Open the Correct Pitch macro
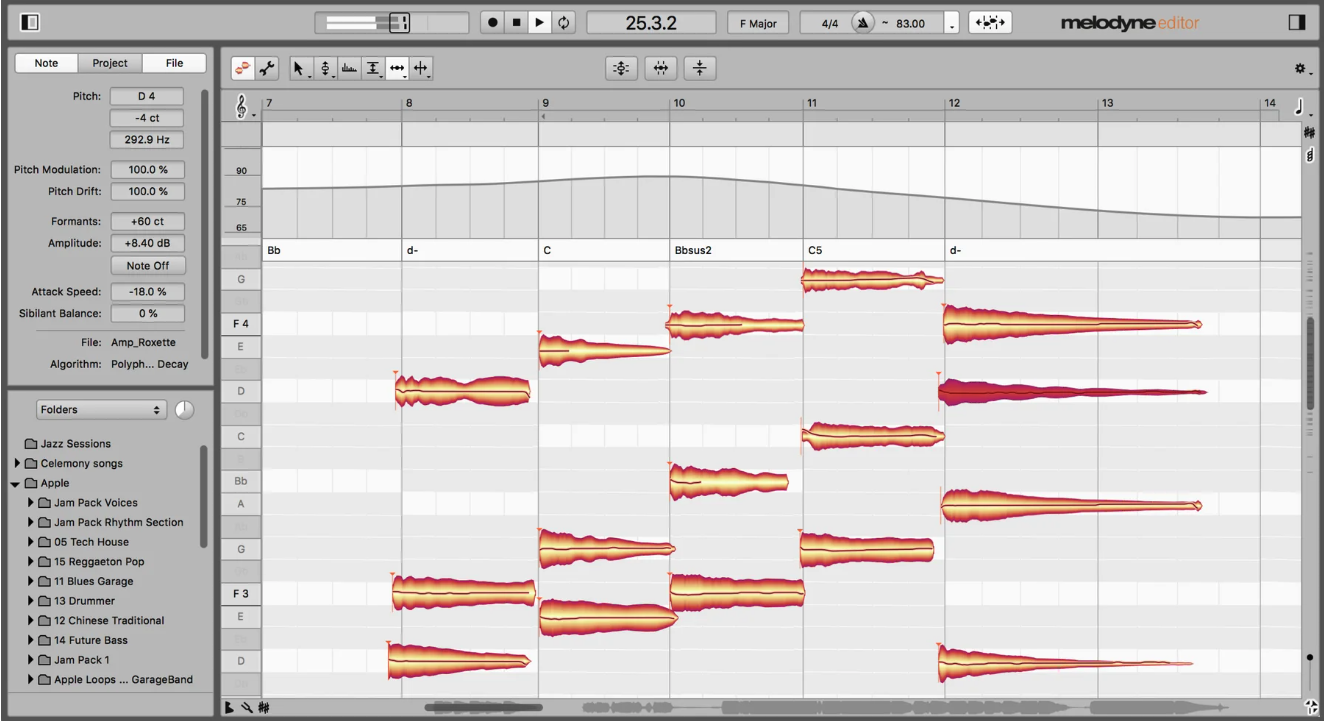This screenshot has width=1324, height=721. (x=621, y=68)
